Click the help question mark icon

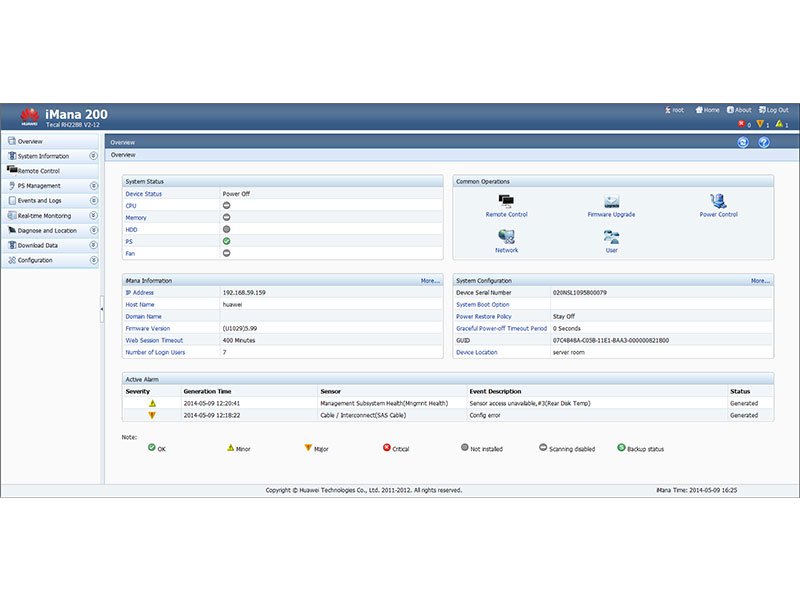(x=763, y=142)
